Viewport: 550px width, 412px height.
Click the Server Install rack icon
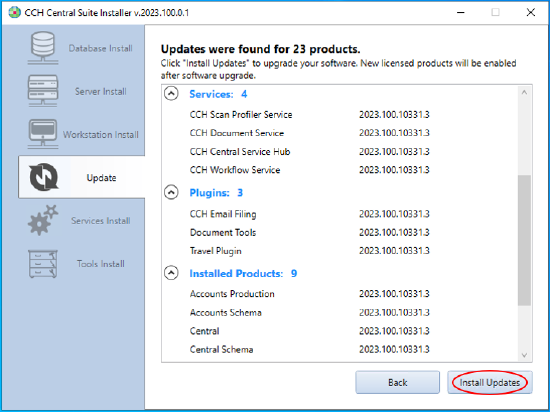tap(43, 91)
